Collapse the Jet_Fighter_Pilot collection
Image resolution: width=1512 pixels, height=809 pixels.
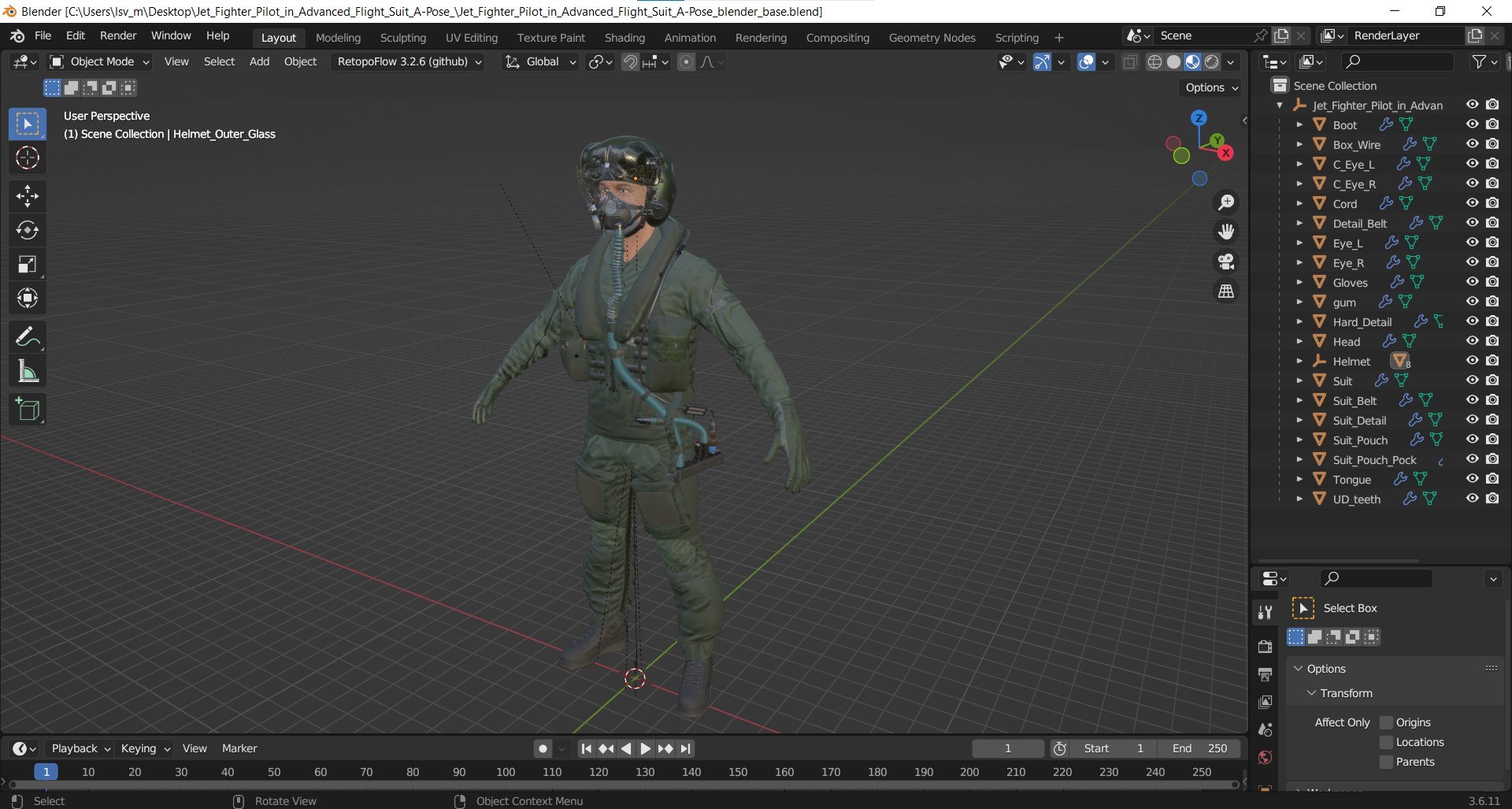[1280, 105]
